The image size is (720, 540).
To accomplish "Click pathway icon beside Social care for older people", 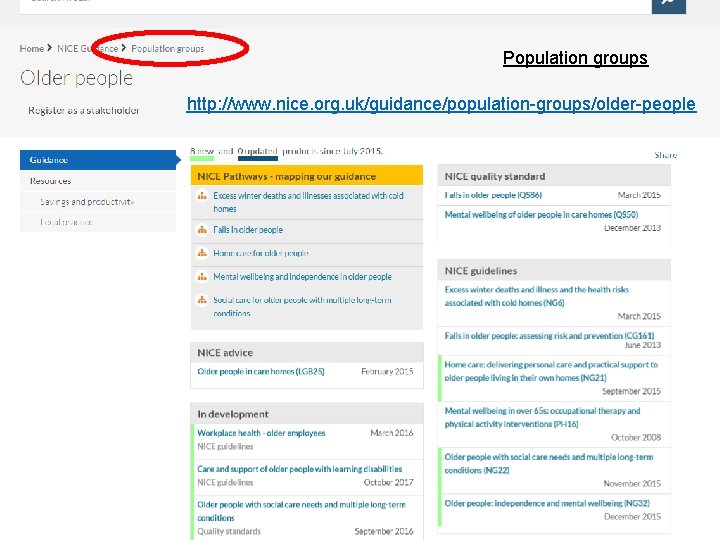I will [x=202, y=300].
